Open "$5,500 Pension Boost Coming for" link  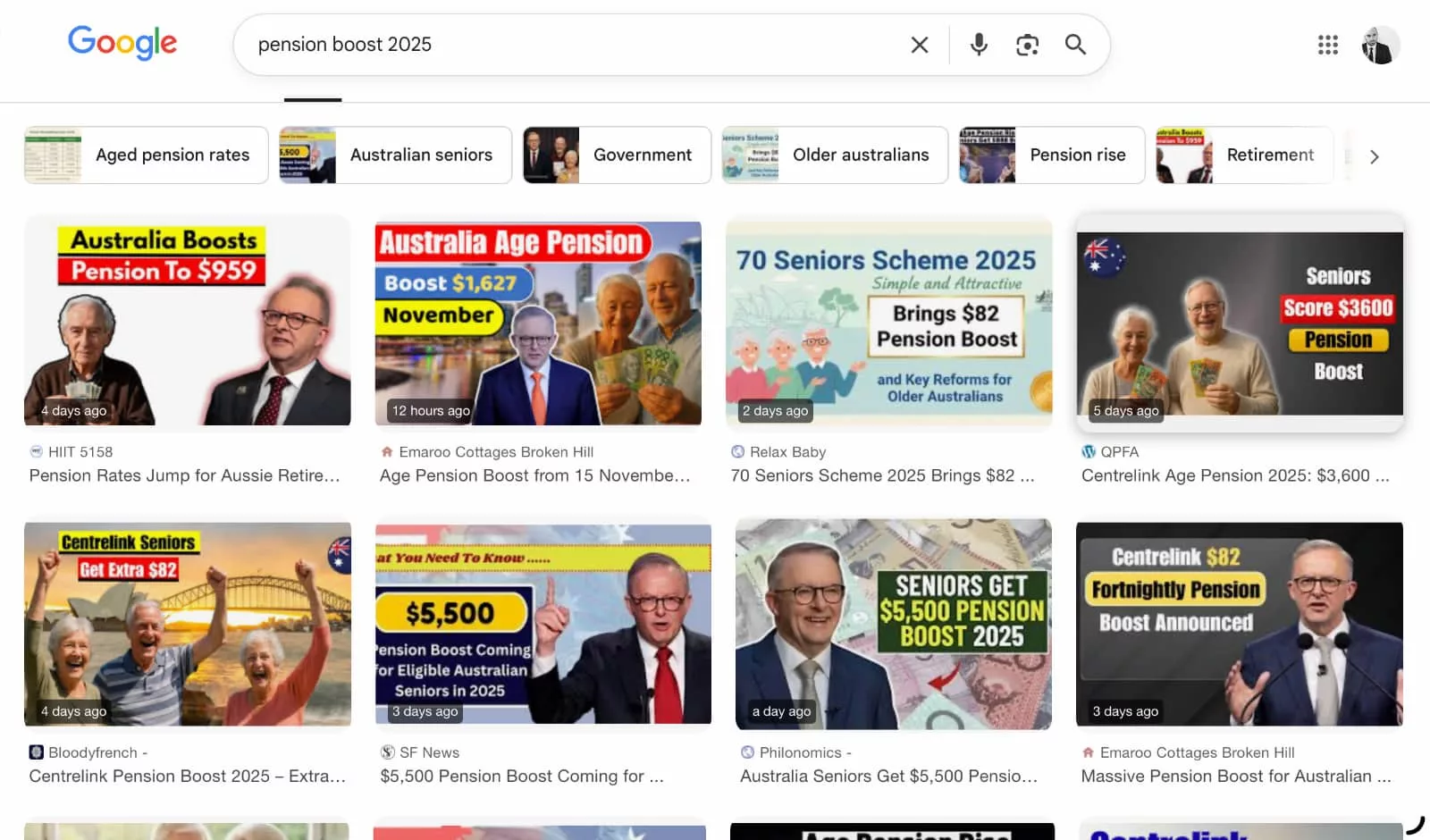click(x=522, y=776)
